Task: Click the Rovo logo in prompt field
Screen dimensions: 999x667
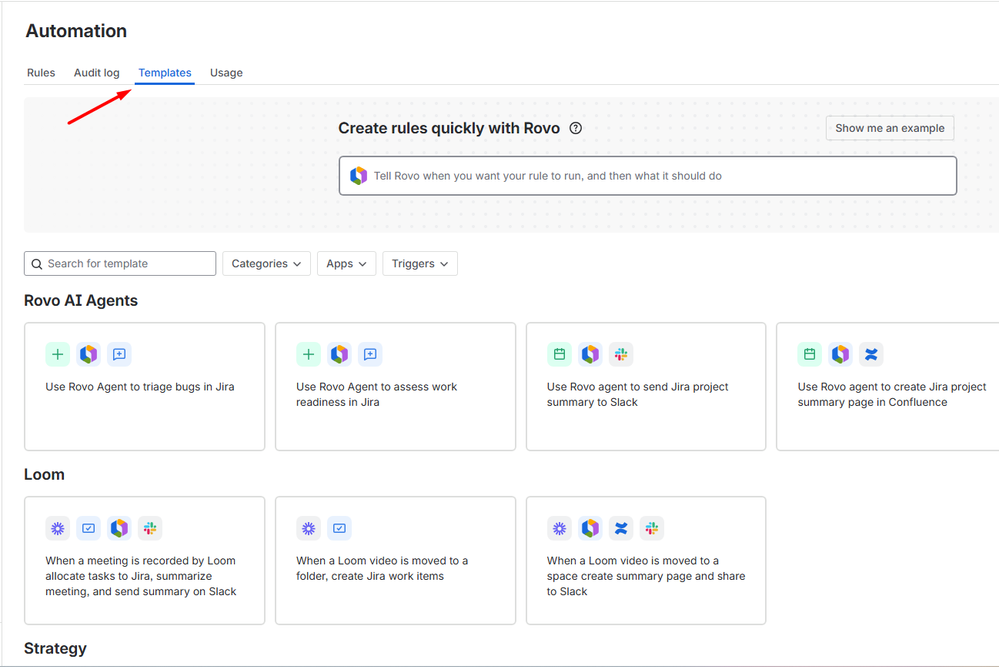Action: click(359, 176)
